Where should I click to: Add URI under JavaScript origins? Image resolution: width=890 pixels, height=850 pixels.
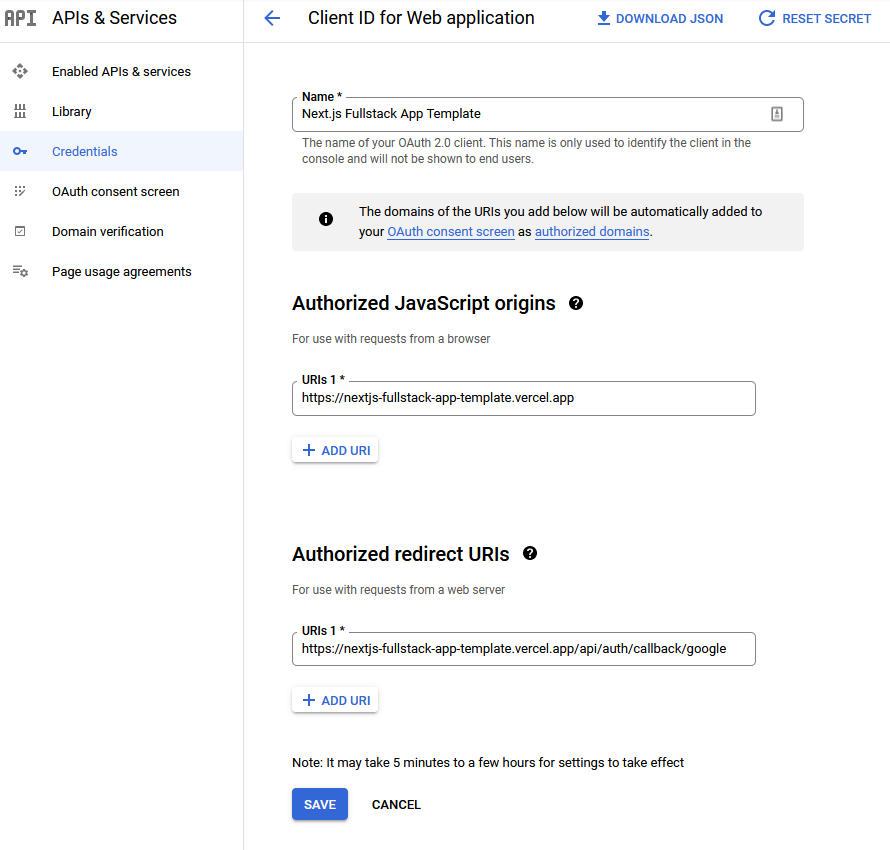pyautogui.click(x=335, y=450)
